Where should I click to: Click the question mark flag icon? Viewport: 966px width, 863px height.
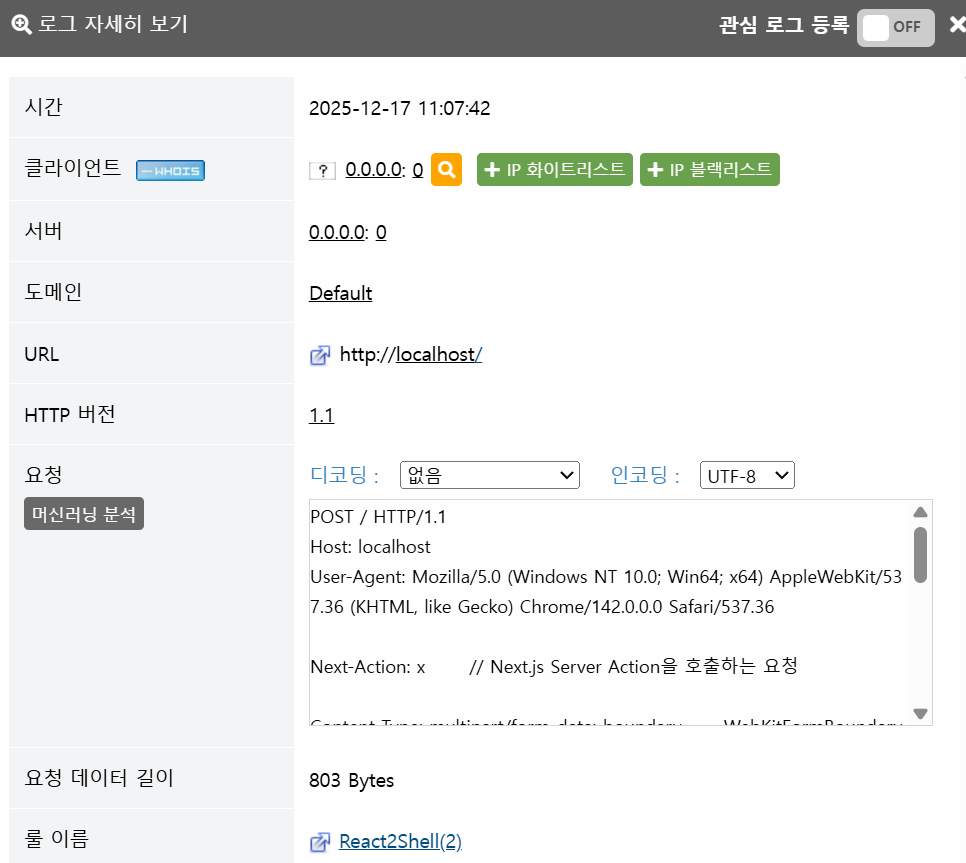[322, 171]
